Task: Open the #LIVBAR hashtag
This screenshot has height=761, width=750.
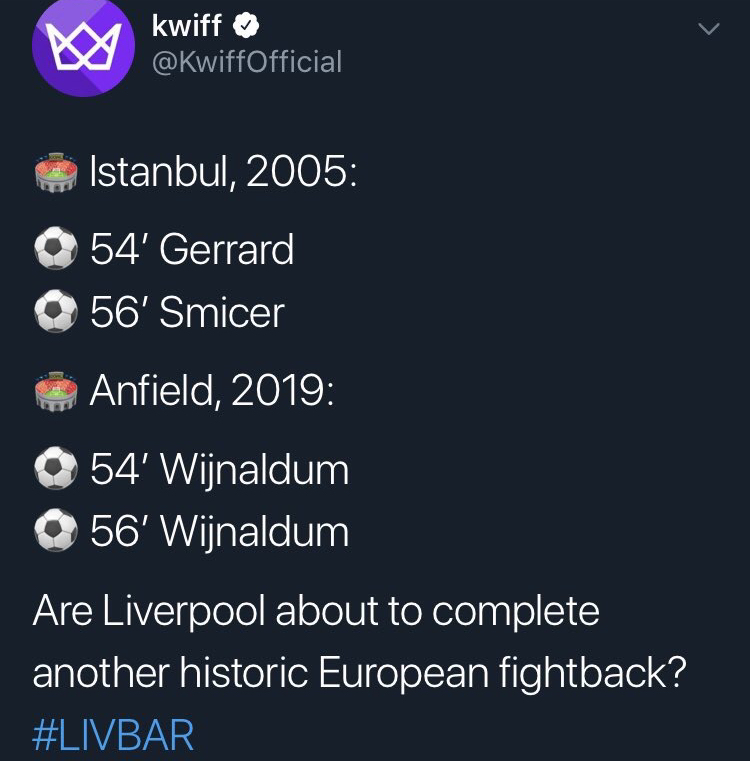Action: click(x=113, y=736)
